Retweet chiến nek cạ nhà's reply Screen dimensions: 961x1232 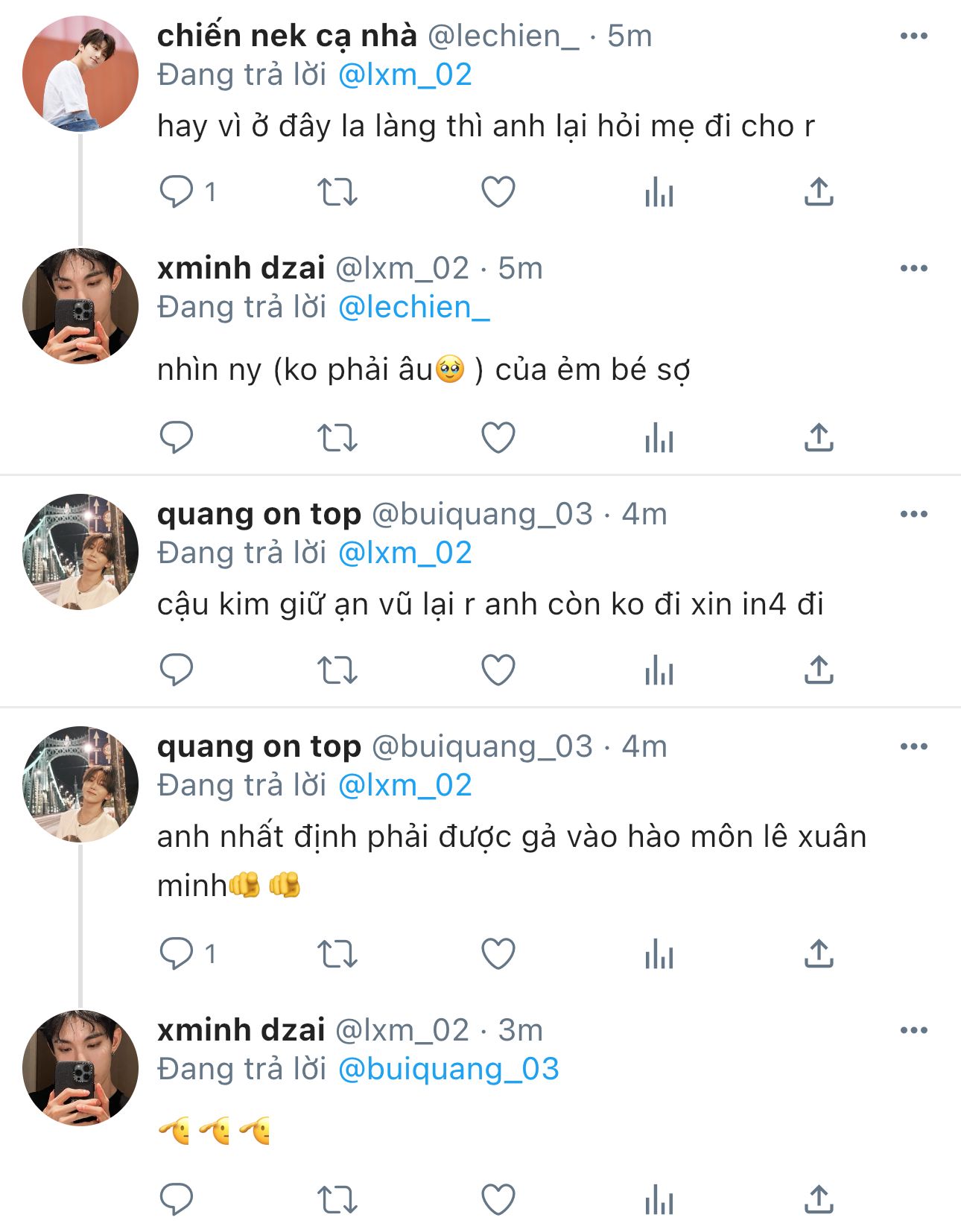[337, 191]
